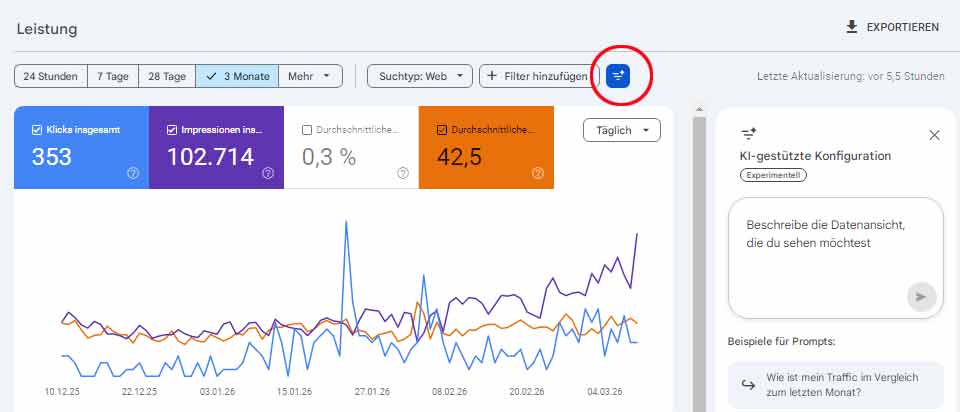
Task: Click the Impressionen value 102.714
Action: (210, 157)
